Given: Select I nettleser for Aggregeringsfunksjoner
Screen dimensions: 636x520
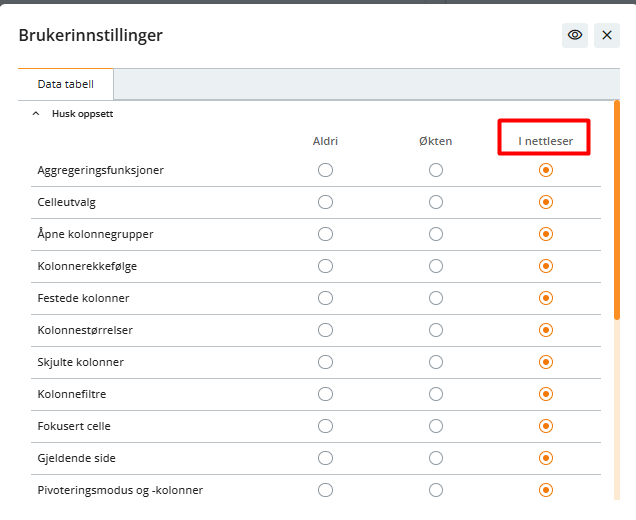Looking at the screenshot, I should [x=546, y=170].
